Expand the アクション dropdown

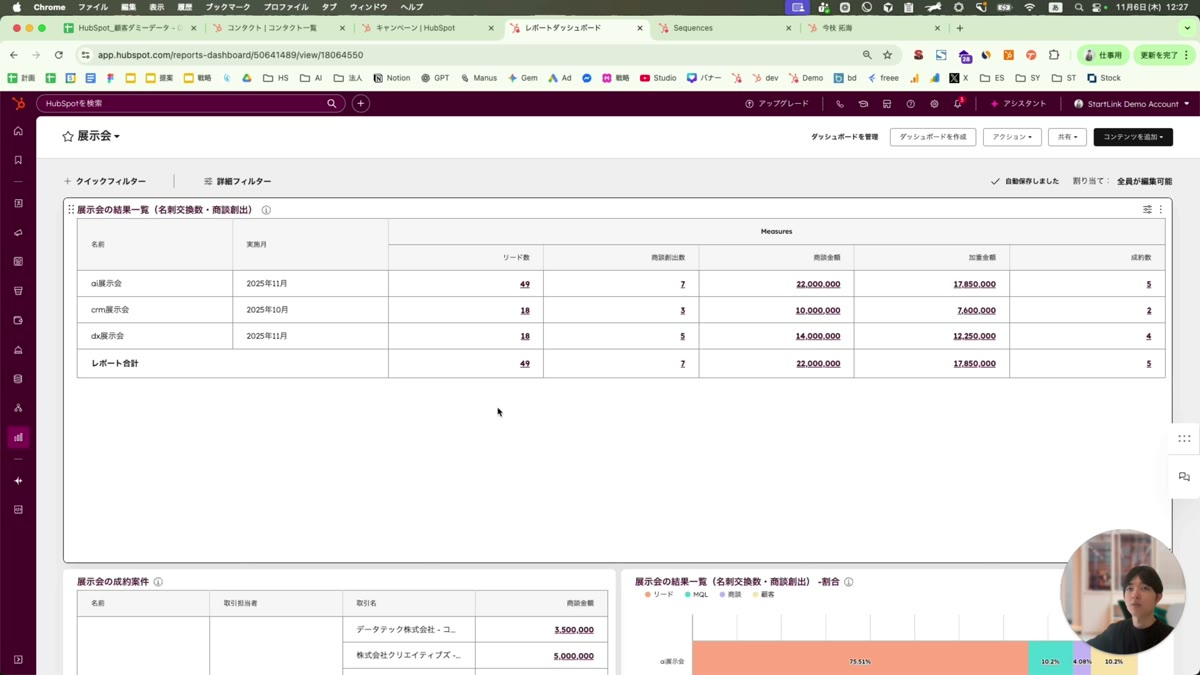click(x=1011, y=137)
